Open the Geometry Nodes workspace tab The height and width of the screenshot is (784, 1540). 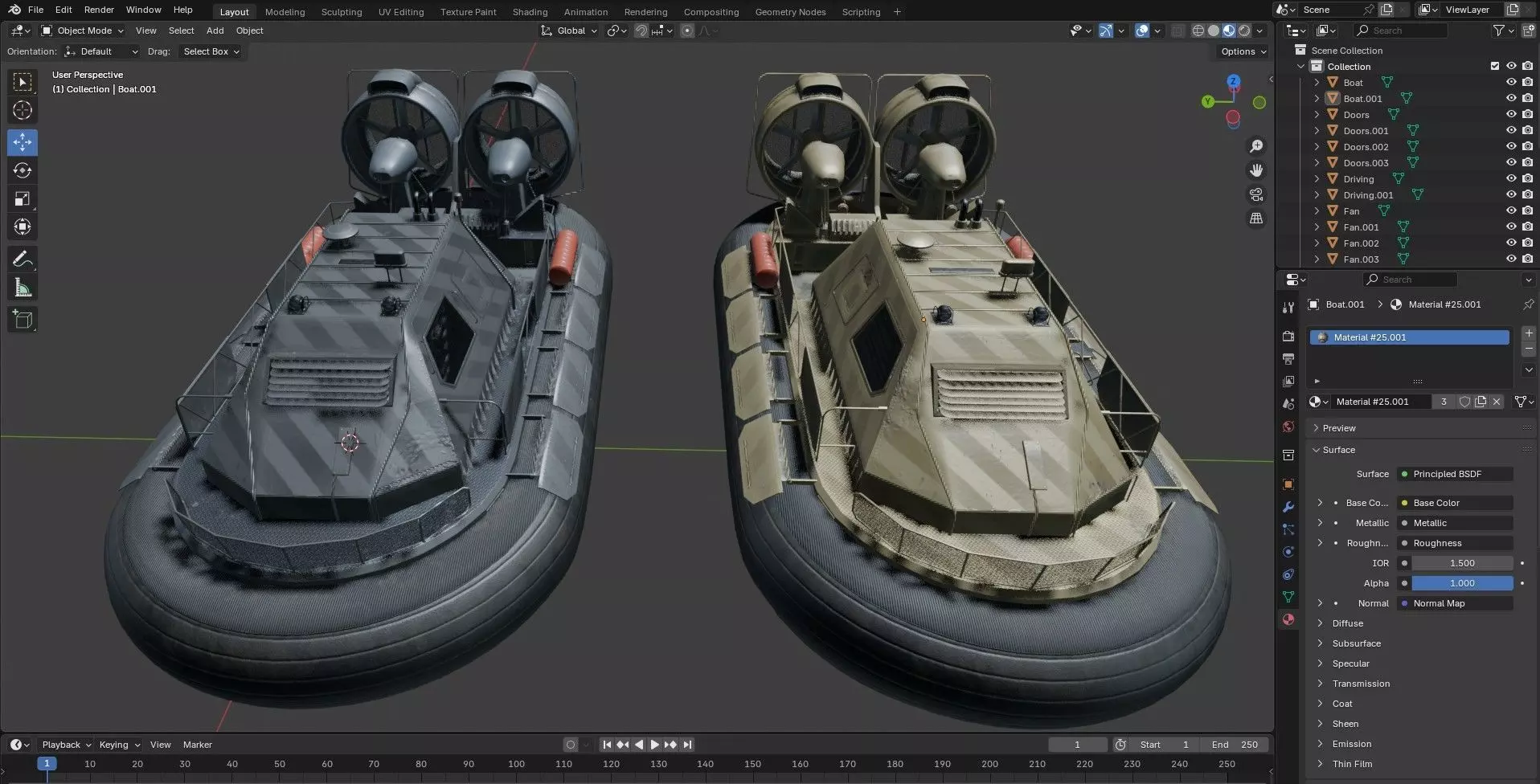point(790,12)
